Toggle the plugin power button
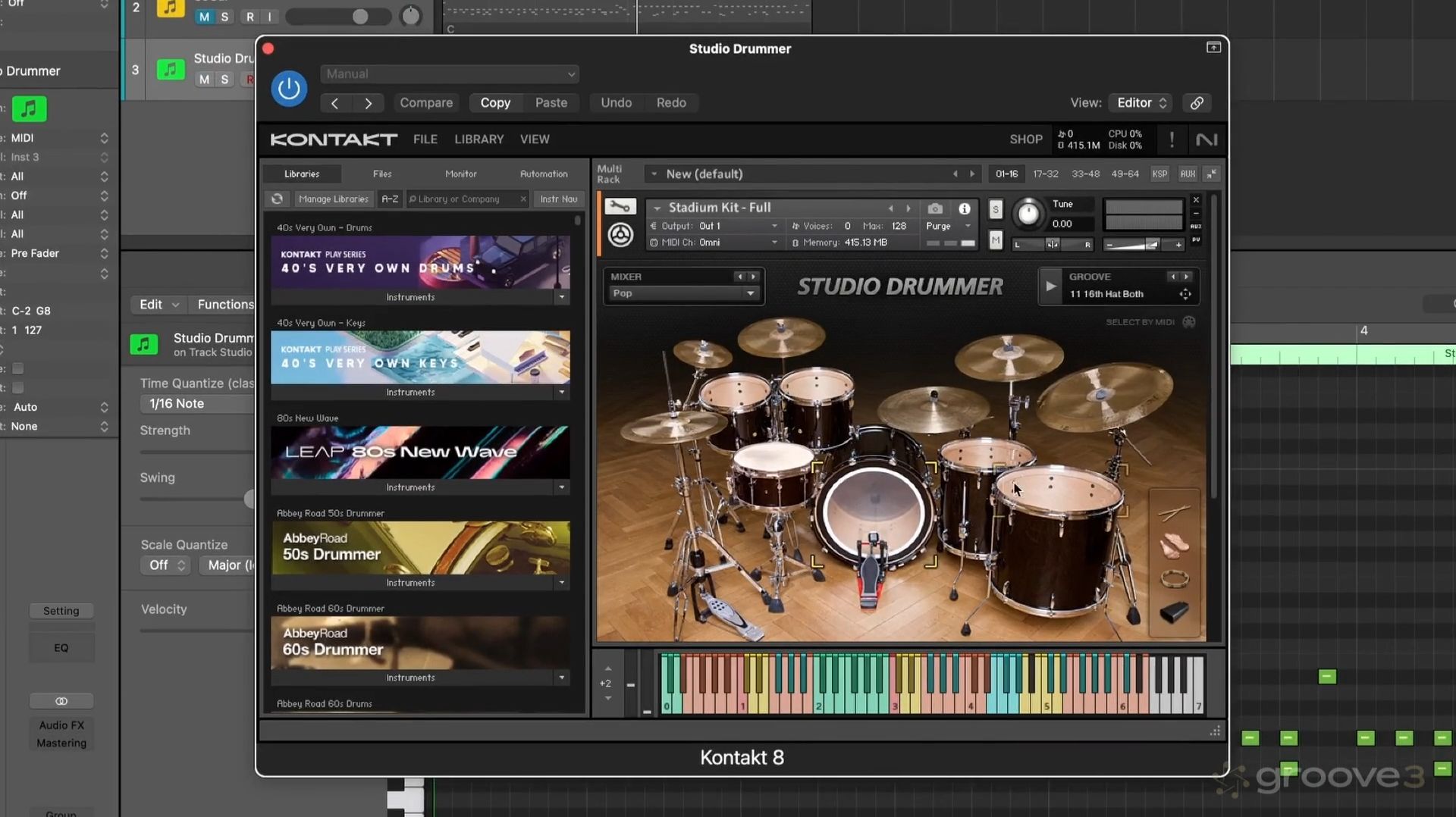This screenshot has width=1456, height=817. click(289, 89)
